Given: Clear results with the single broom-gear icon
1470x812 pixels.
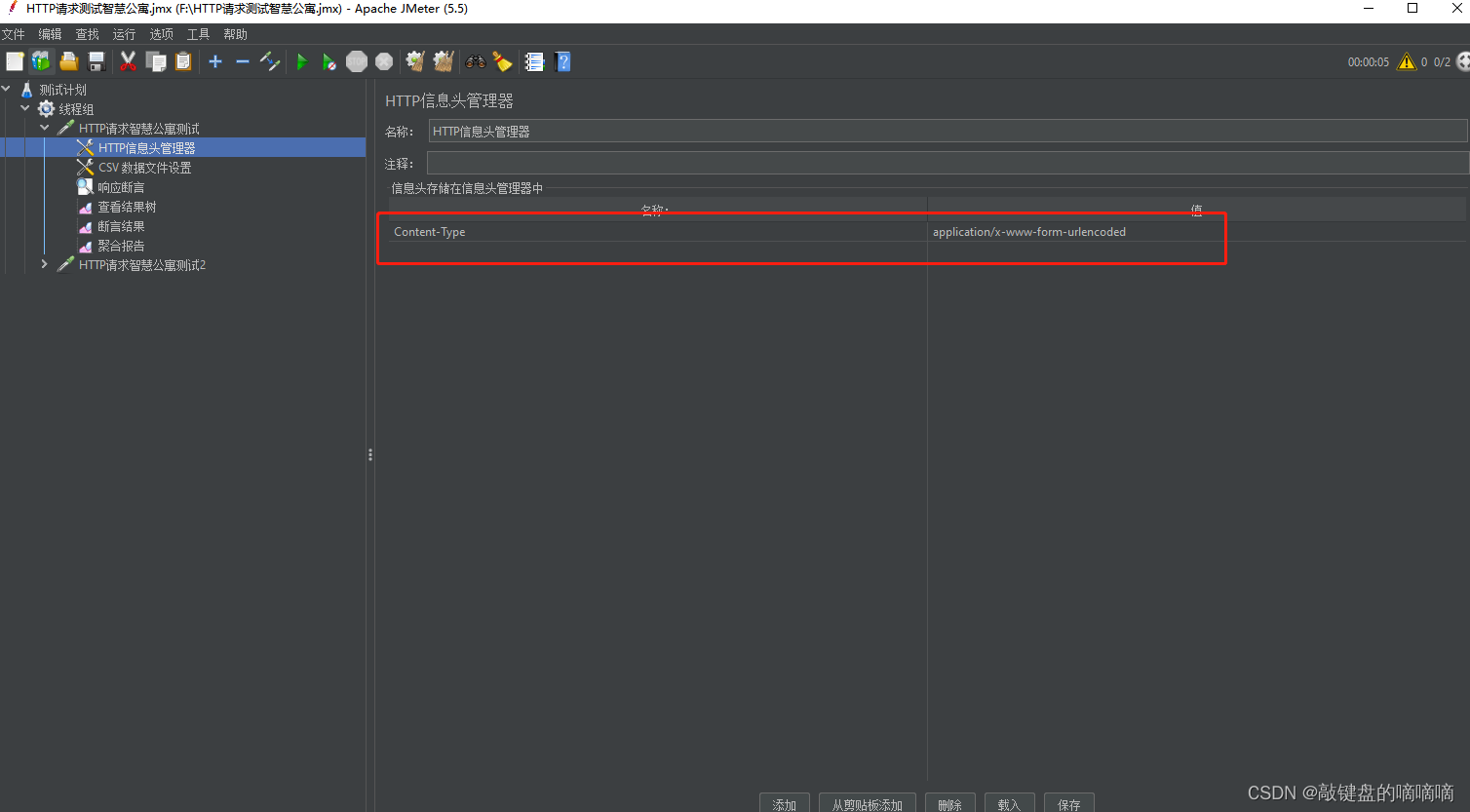Looking at the screenshot, I should (415, 61).
